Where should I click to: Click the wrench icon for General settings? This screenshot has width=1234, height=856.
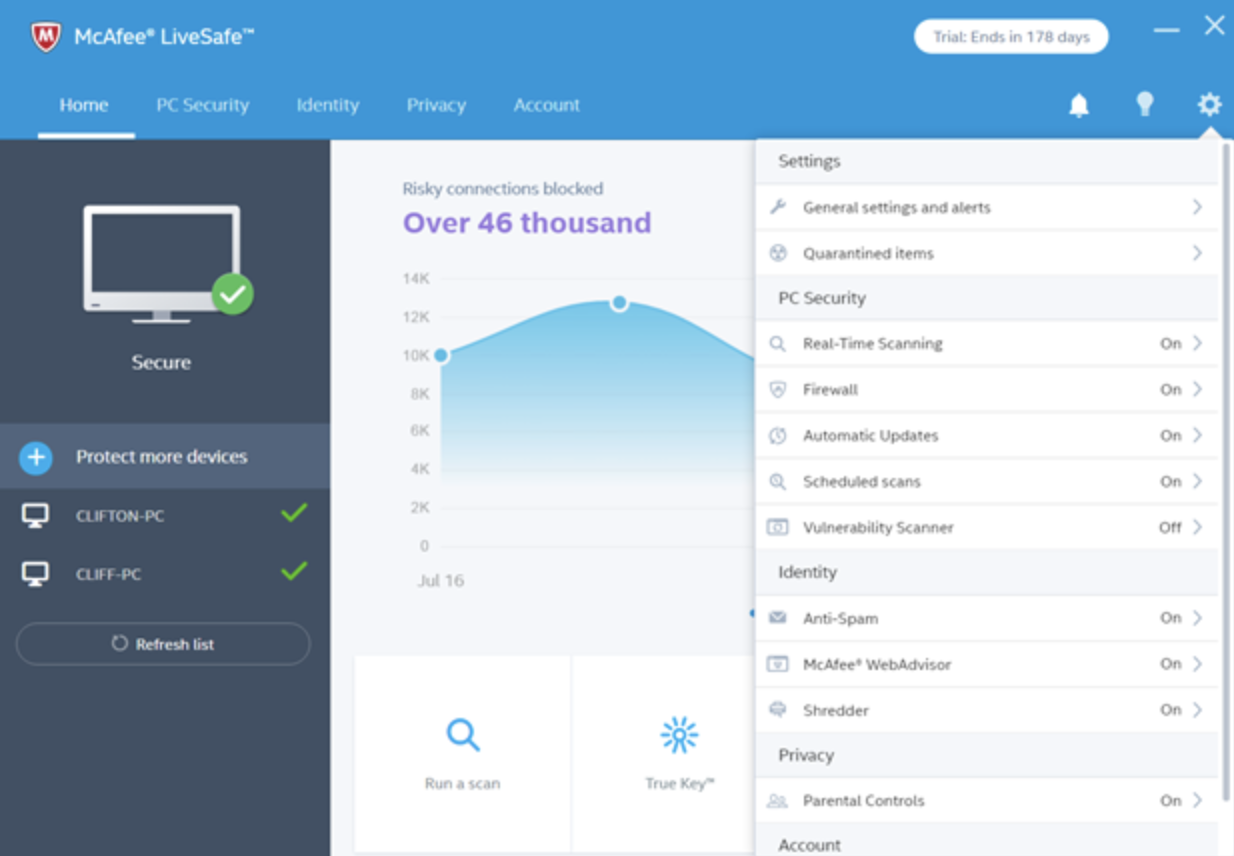tap(778, 207)
